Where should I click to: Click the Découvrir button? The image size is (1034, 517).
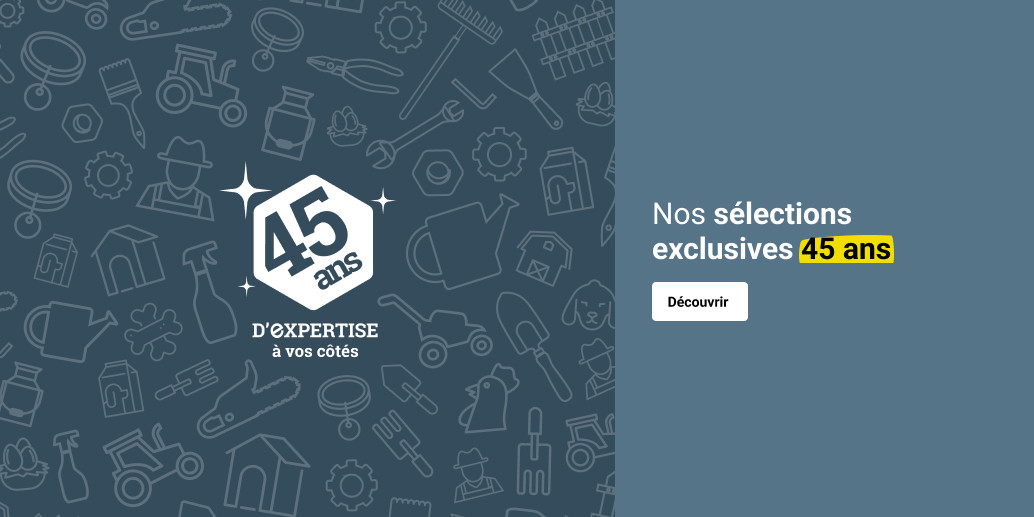click(x=700, y=301)
